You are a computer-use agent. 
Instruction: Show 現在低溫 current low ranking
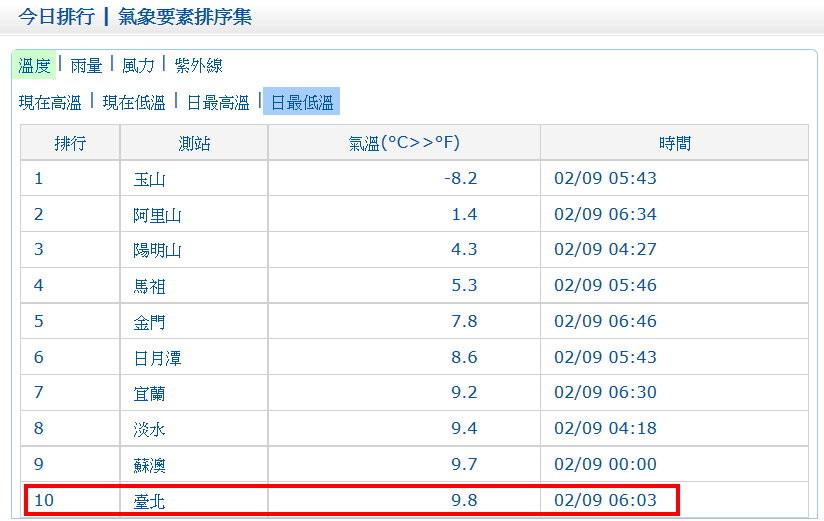[134, 102]
